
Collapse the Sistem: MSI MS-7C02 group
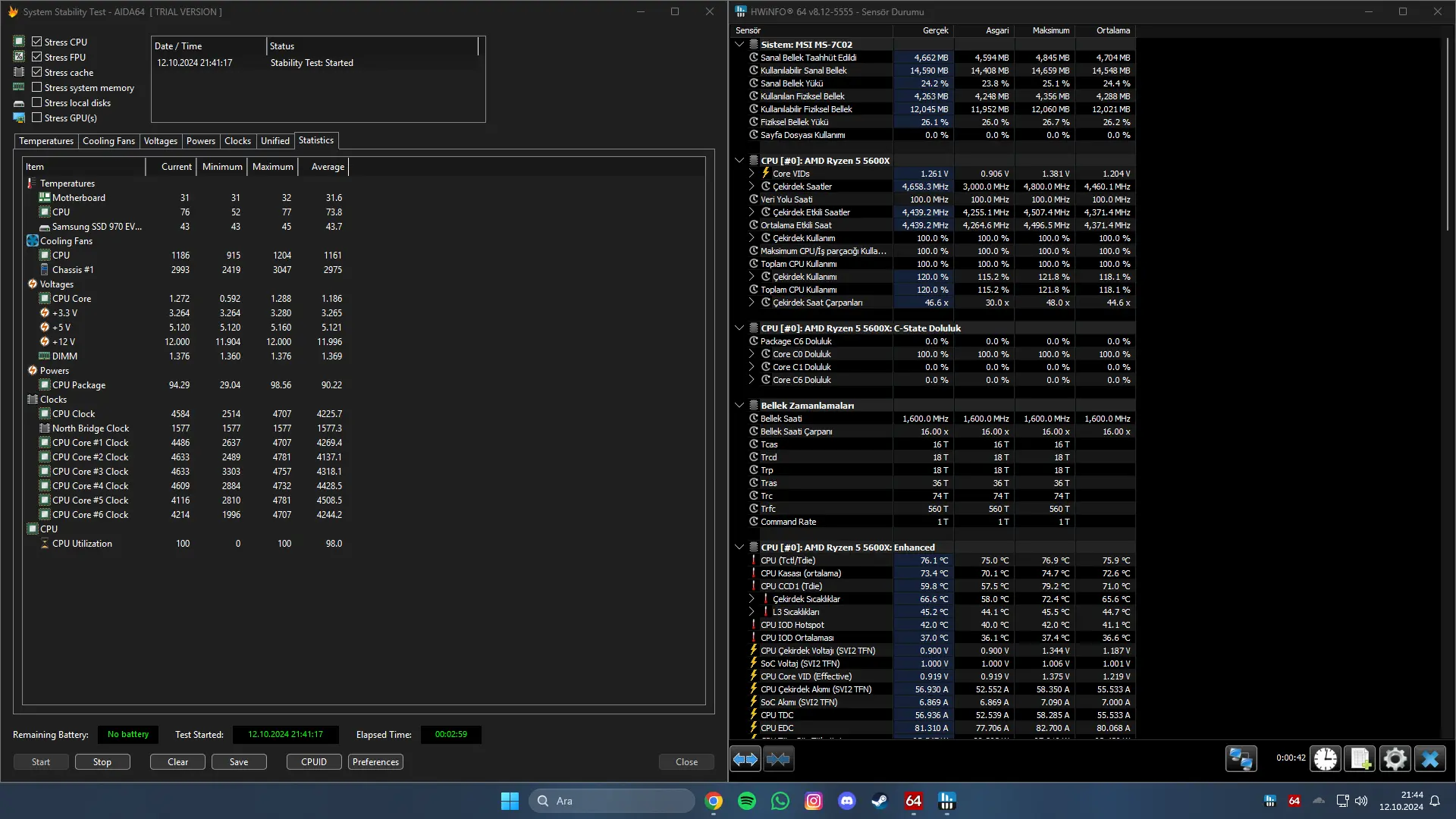point(739,45)
